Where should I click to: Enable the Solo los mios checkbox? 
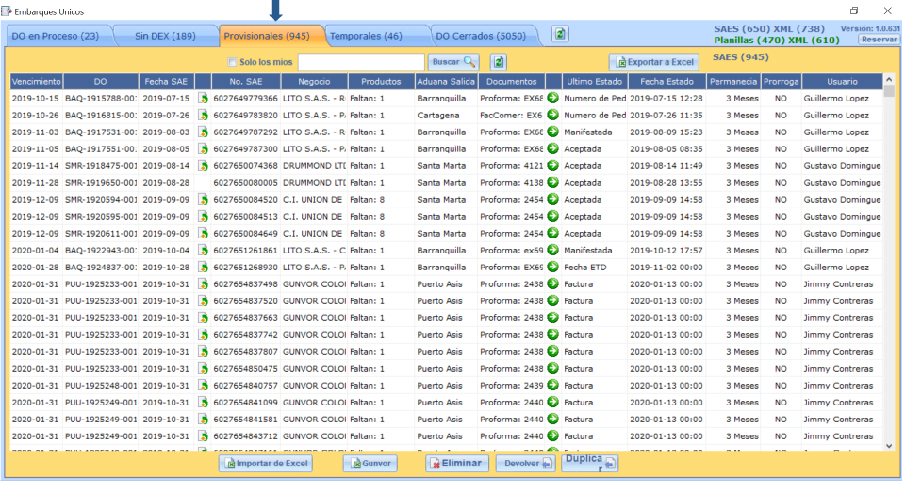pos(233,63)
